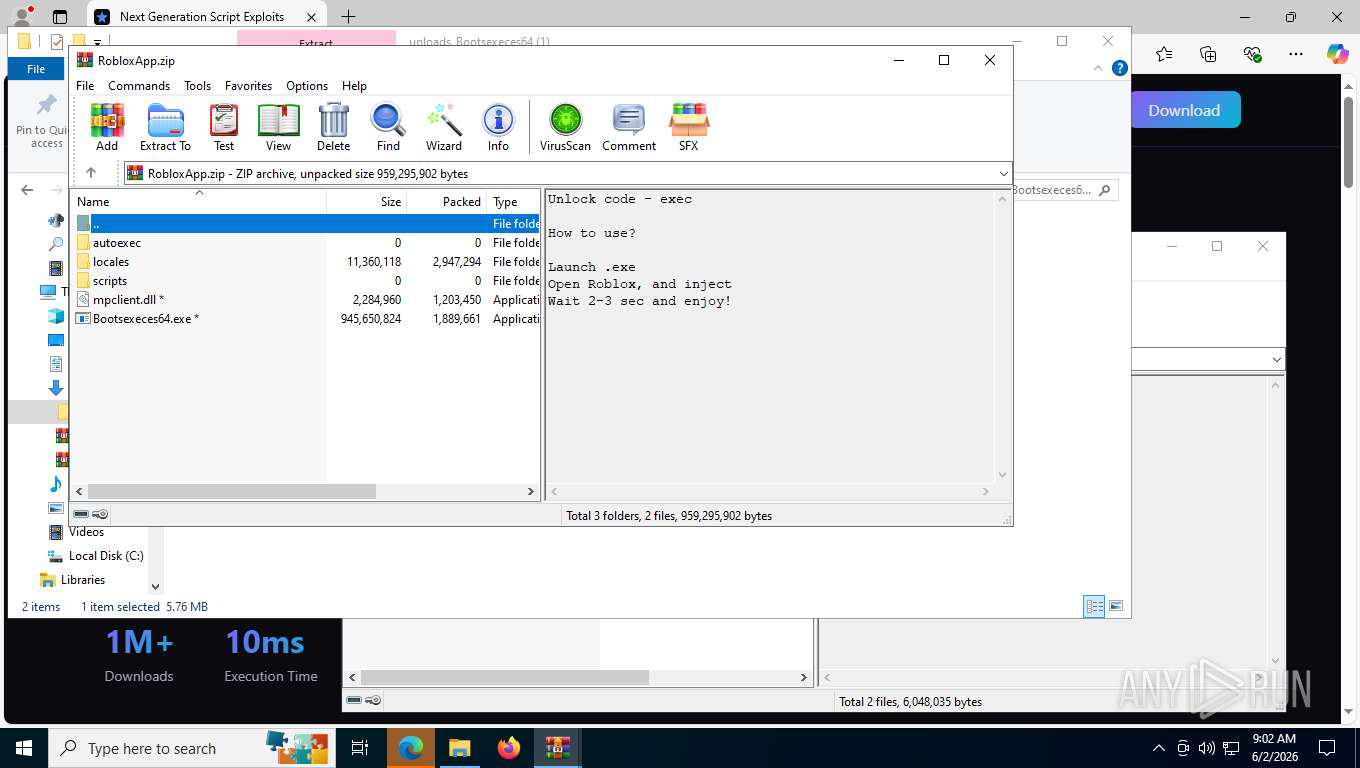Sort file list by Packed column header
This screenshot has height=768, width=1360.
(446, 201)
